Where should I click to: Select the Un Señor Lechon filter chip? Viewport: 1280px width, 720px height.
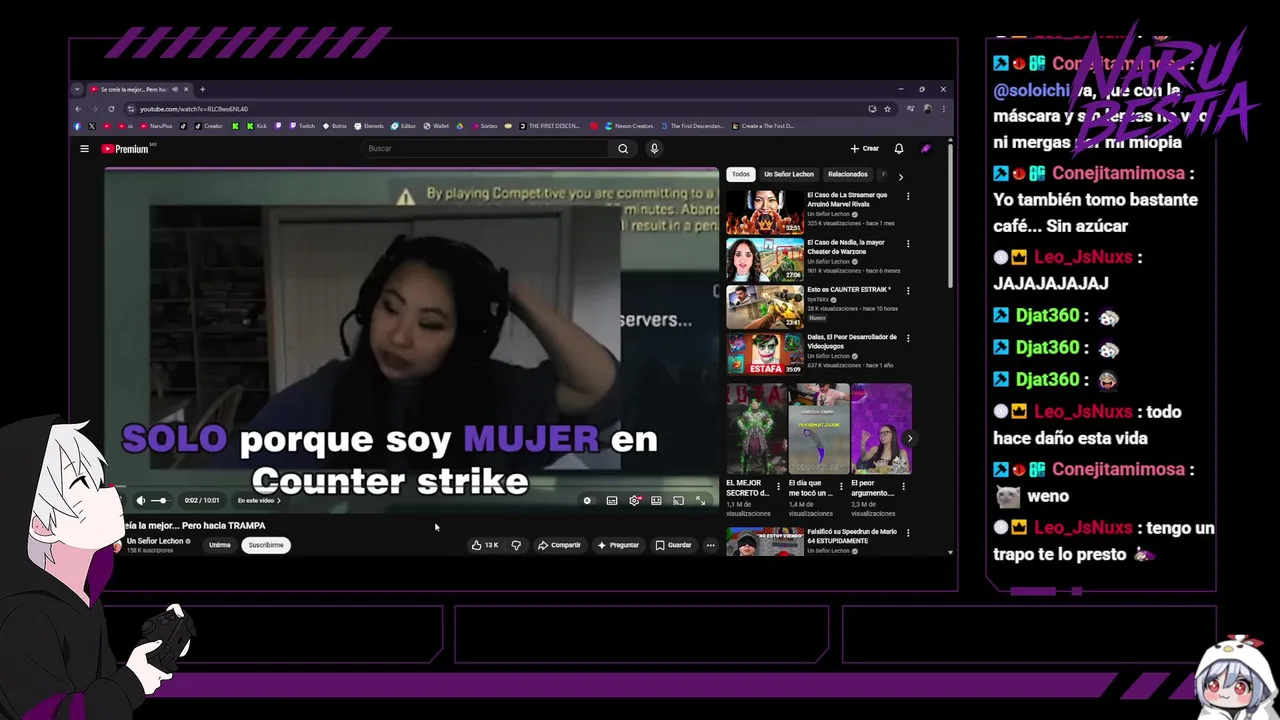789,174
